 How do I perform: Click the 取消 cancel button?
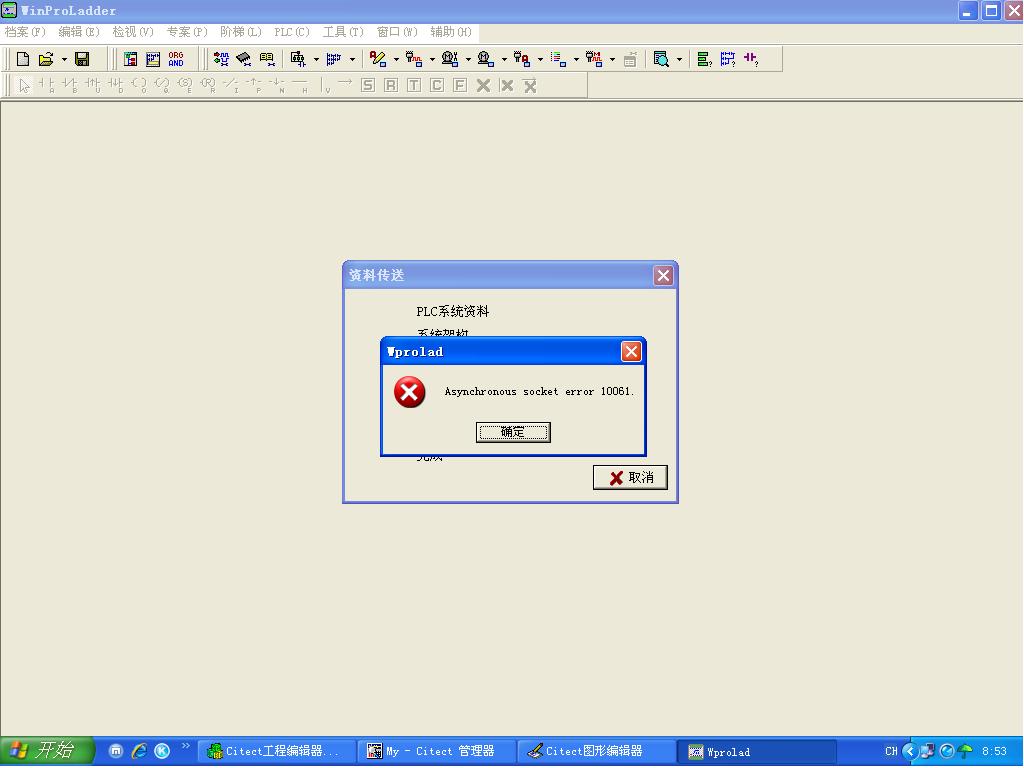[x=630, y=477]
